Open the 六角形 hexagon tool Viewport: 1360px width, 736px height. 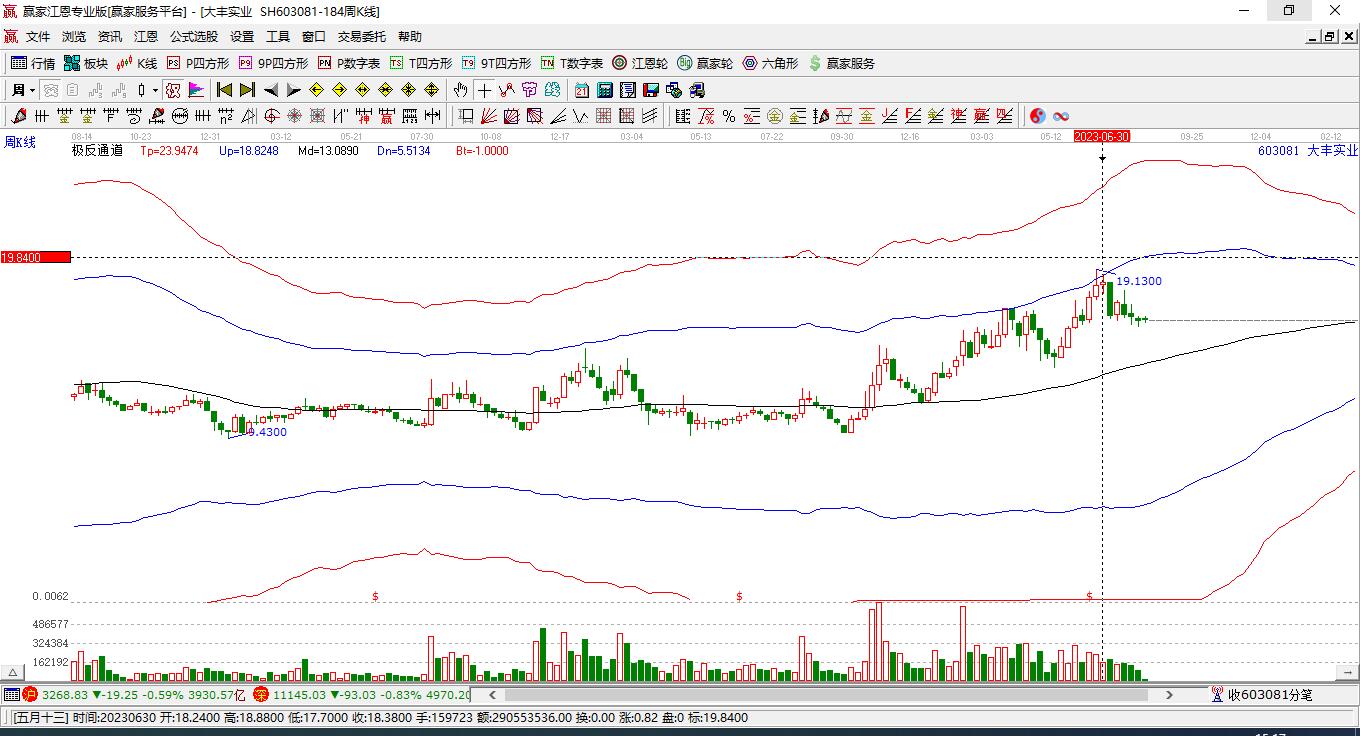770,63
